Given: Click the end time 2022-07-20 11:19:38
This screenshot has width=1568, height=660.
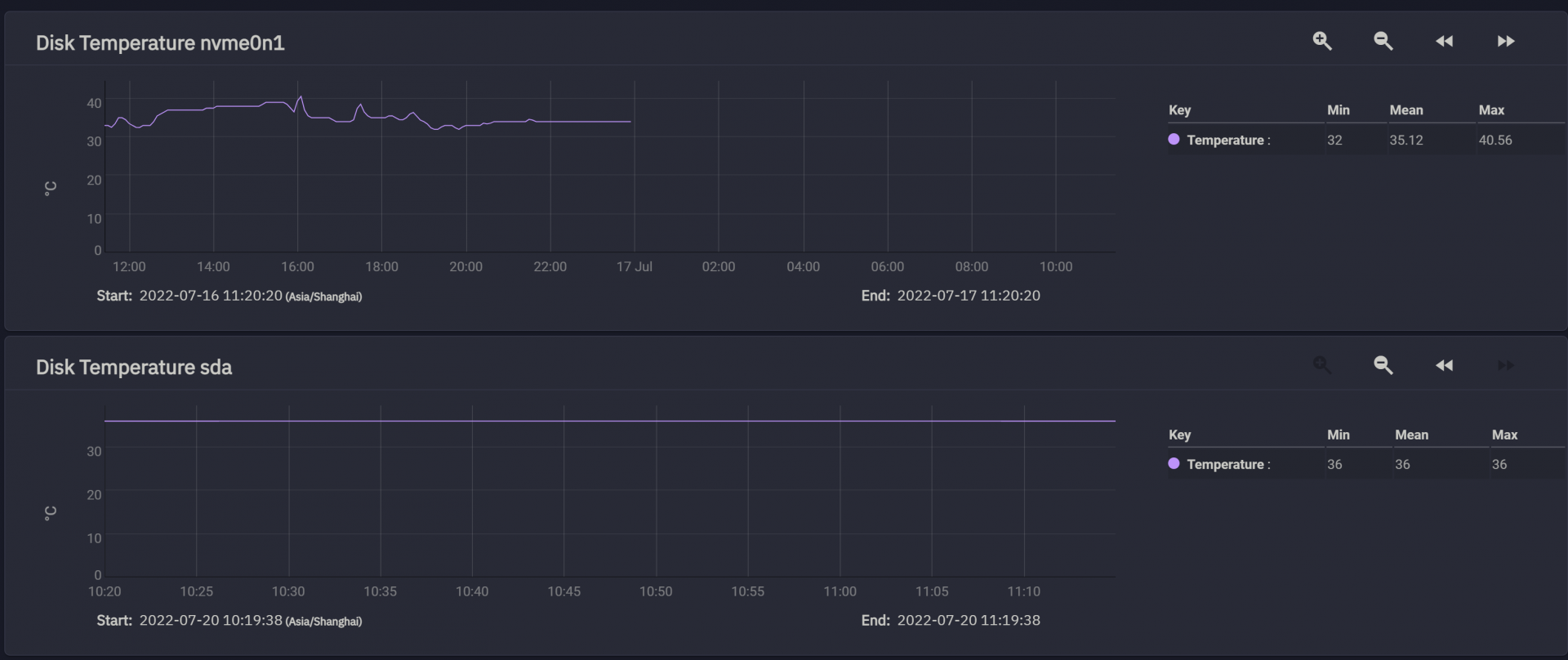Looking at the screenshot, I should pos(969,620).
